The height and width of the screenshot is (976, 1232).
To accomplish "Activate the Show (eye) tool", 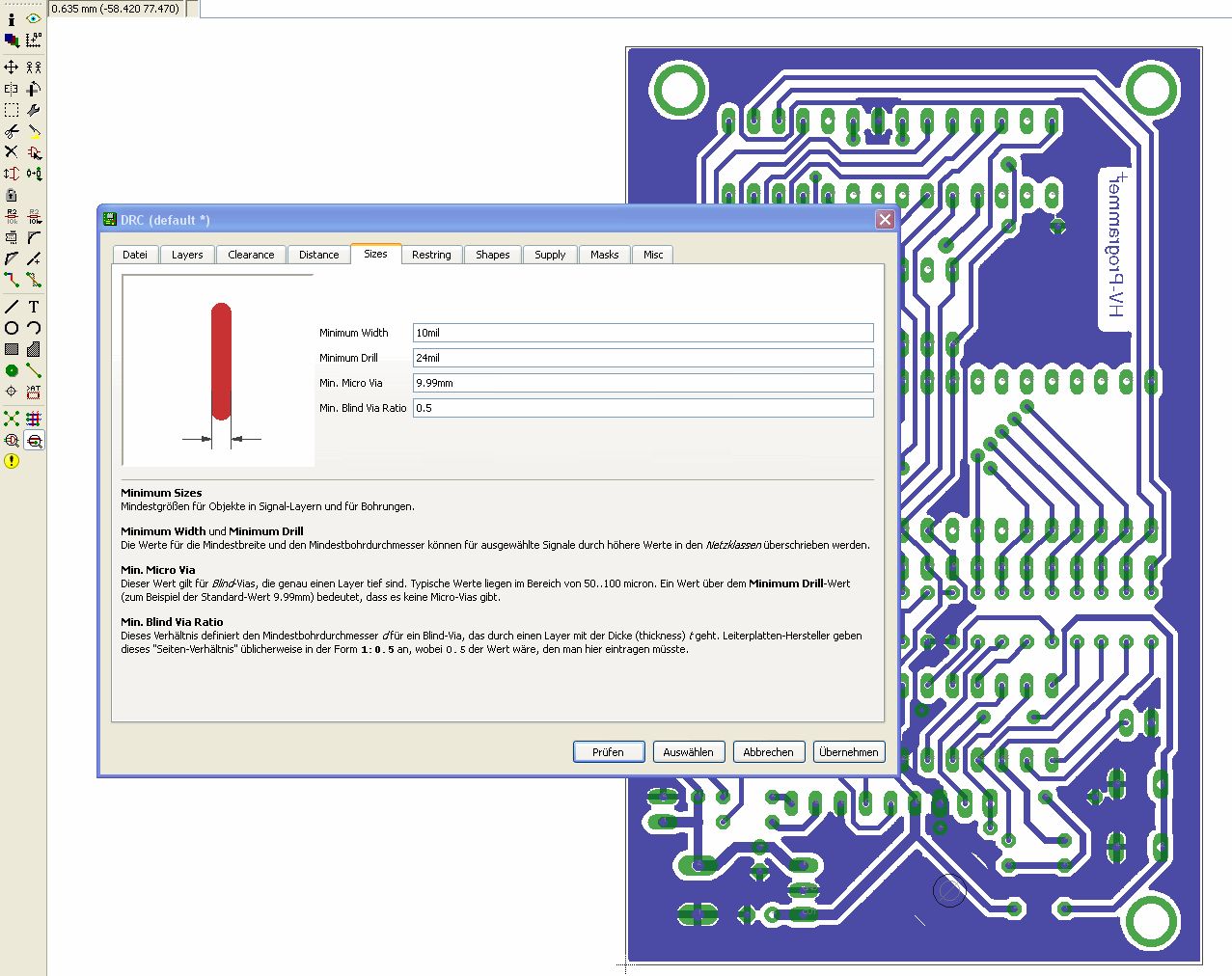I will tap(34, 18).
